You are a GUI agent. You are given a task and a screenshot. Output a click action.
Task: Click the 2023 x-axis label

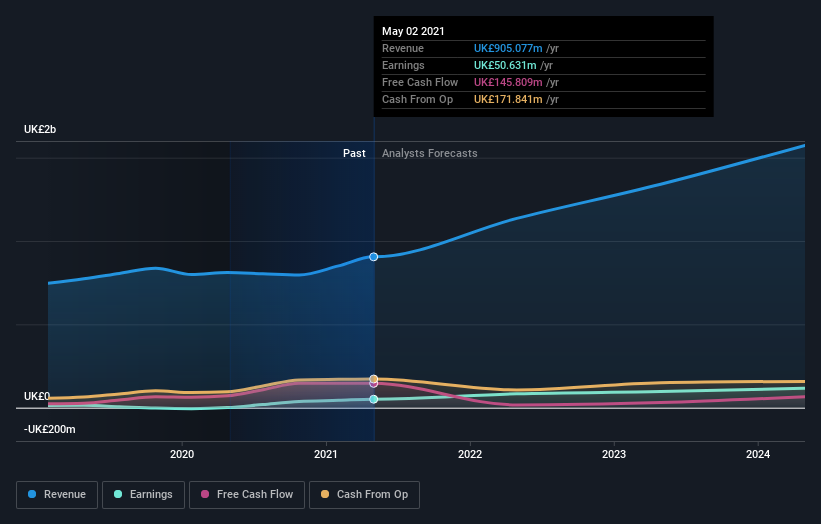click(x=614, y=454)
